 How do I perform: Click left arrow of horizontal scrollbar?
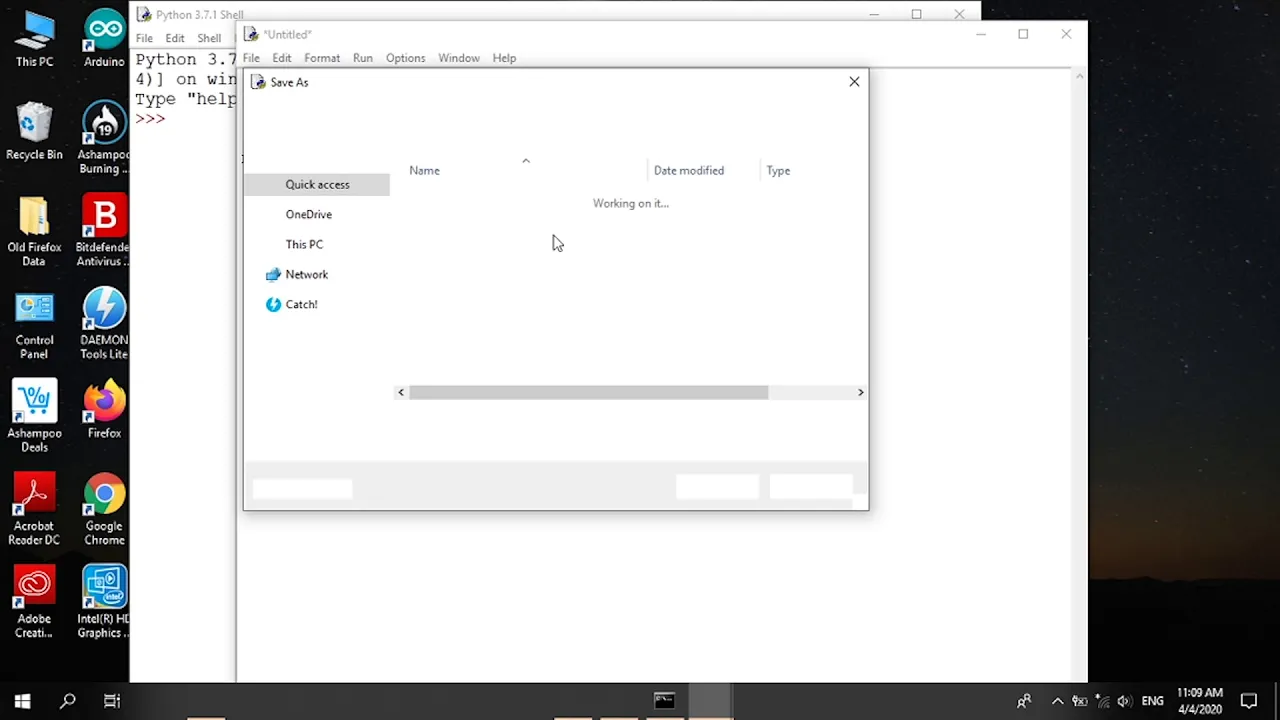401,392
